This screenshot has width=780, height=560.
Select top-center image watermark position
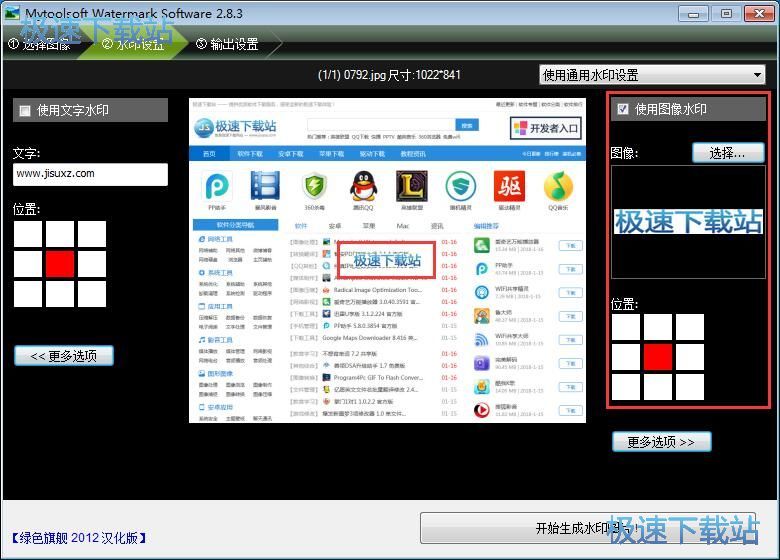658,327
